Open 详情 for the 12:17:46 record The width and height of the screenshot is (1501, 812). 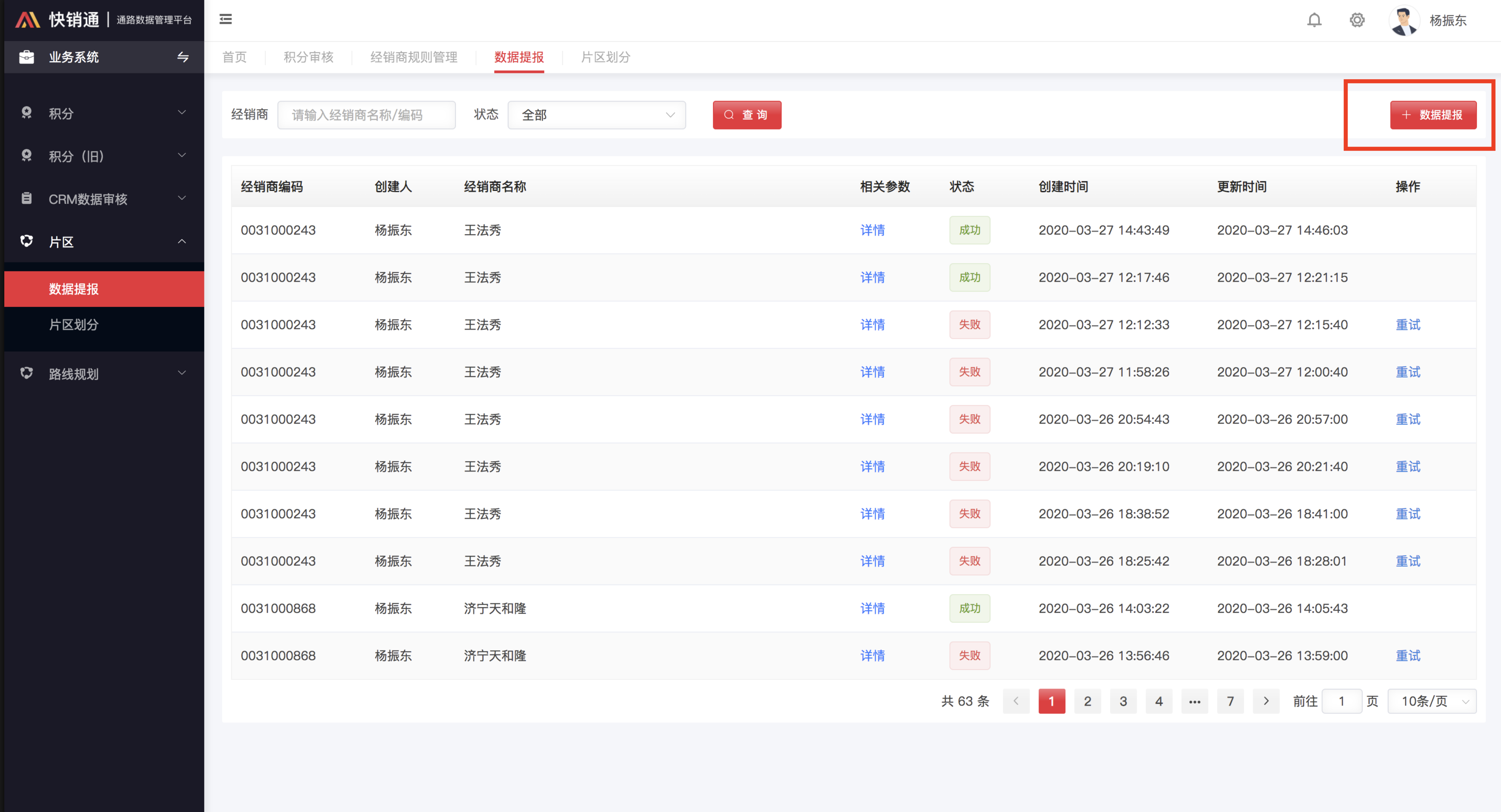872,277
